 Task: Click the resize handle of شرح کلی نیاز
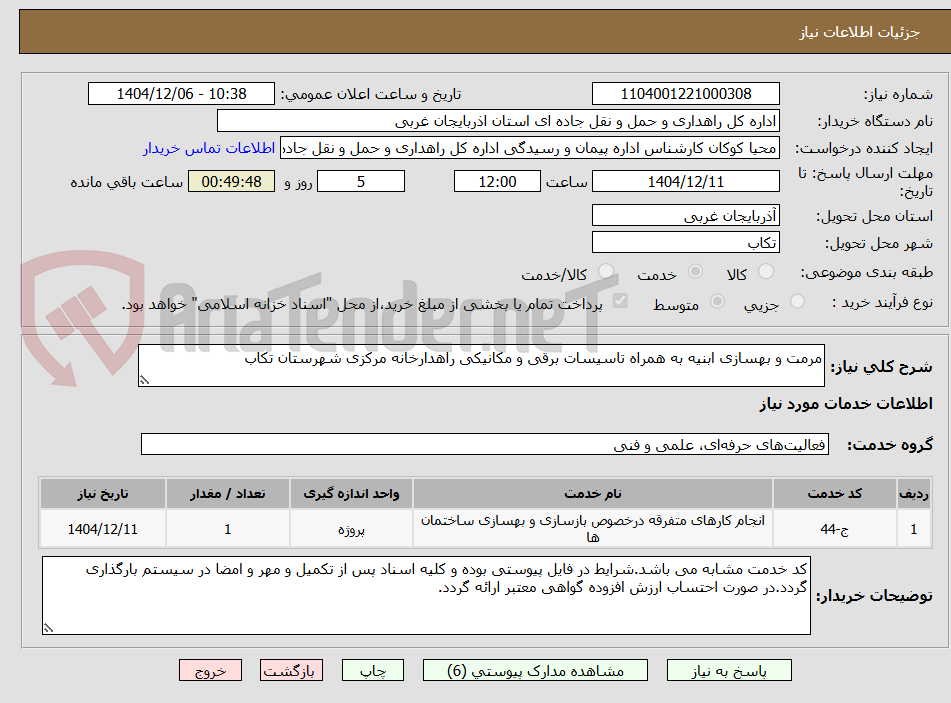[144, 380]
